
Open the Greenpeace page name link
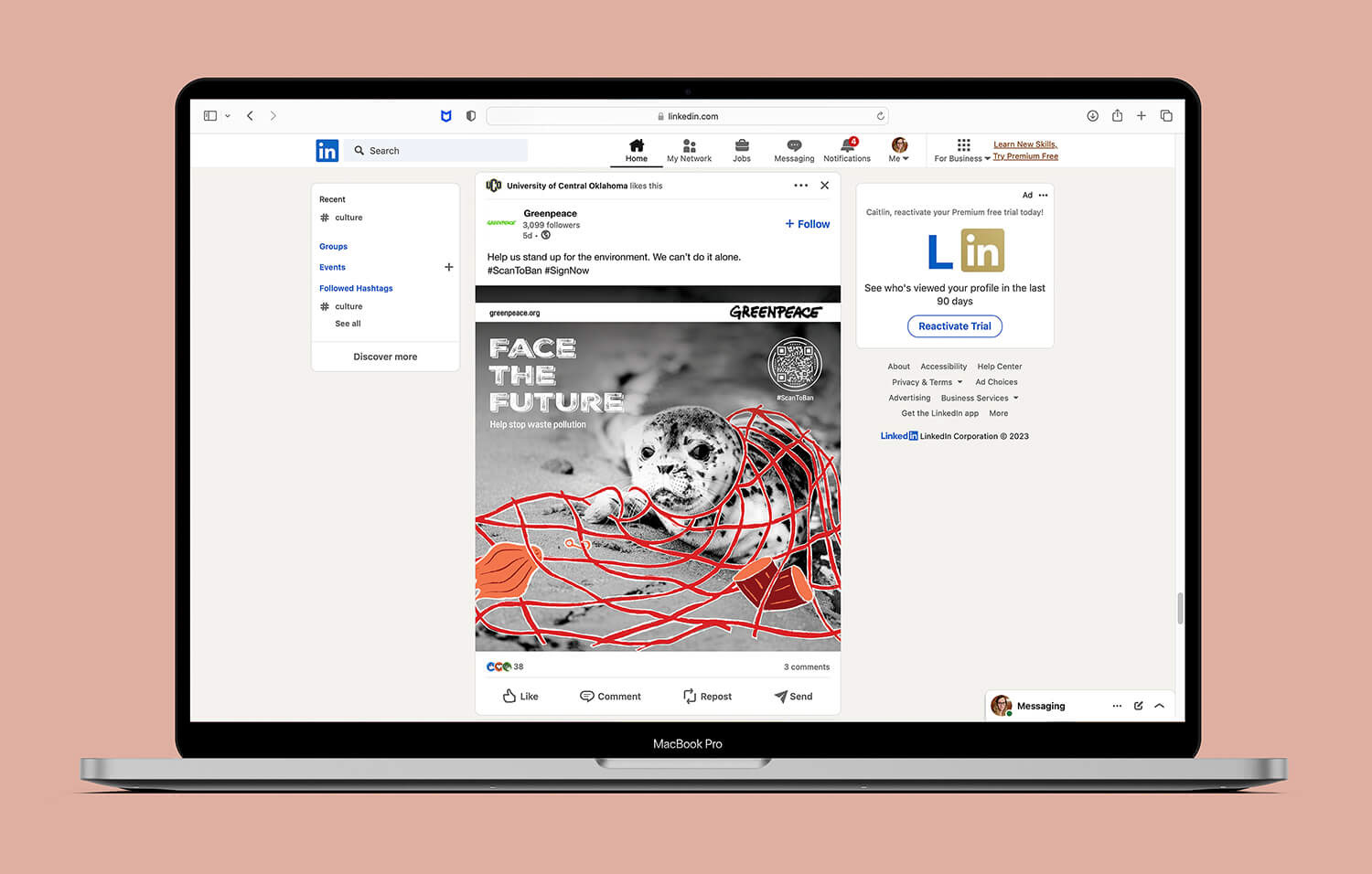(x=550, y=213)
